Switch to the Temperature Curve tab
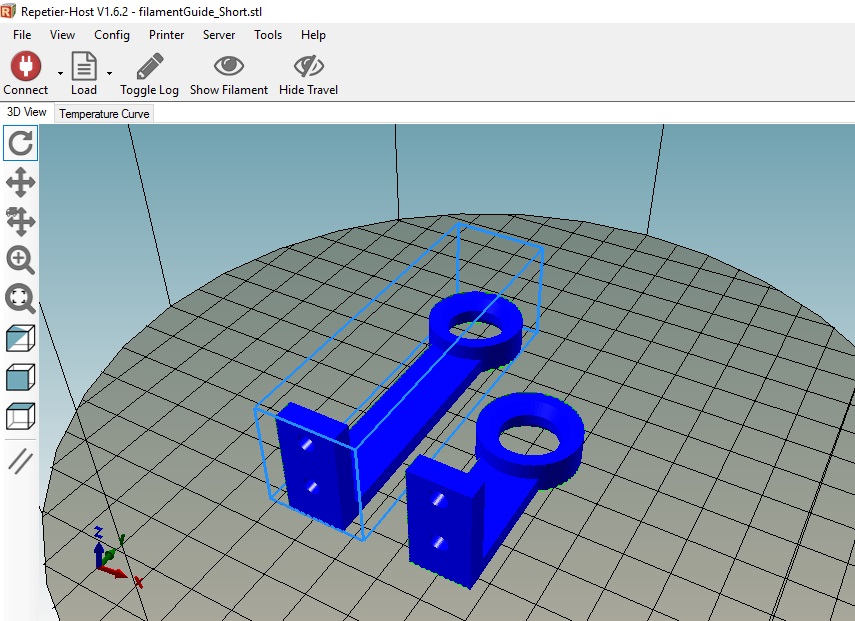This screenshot has height=621, width=855. point(104,113)
